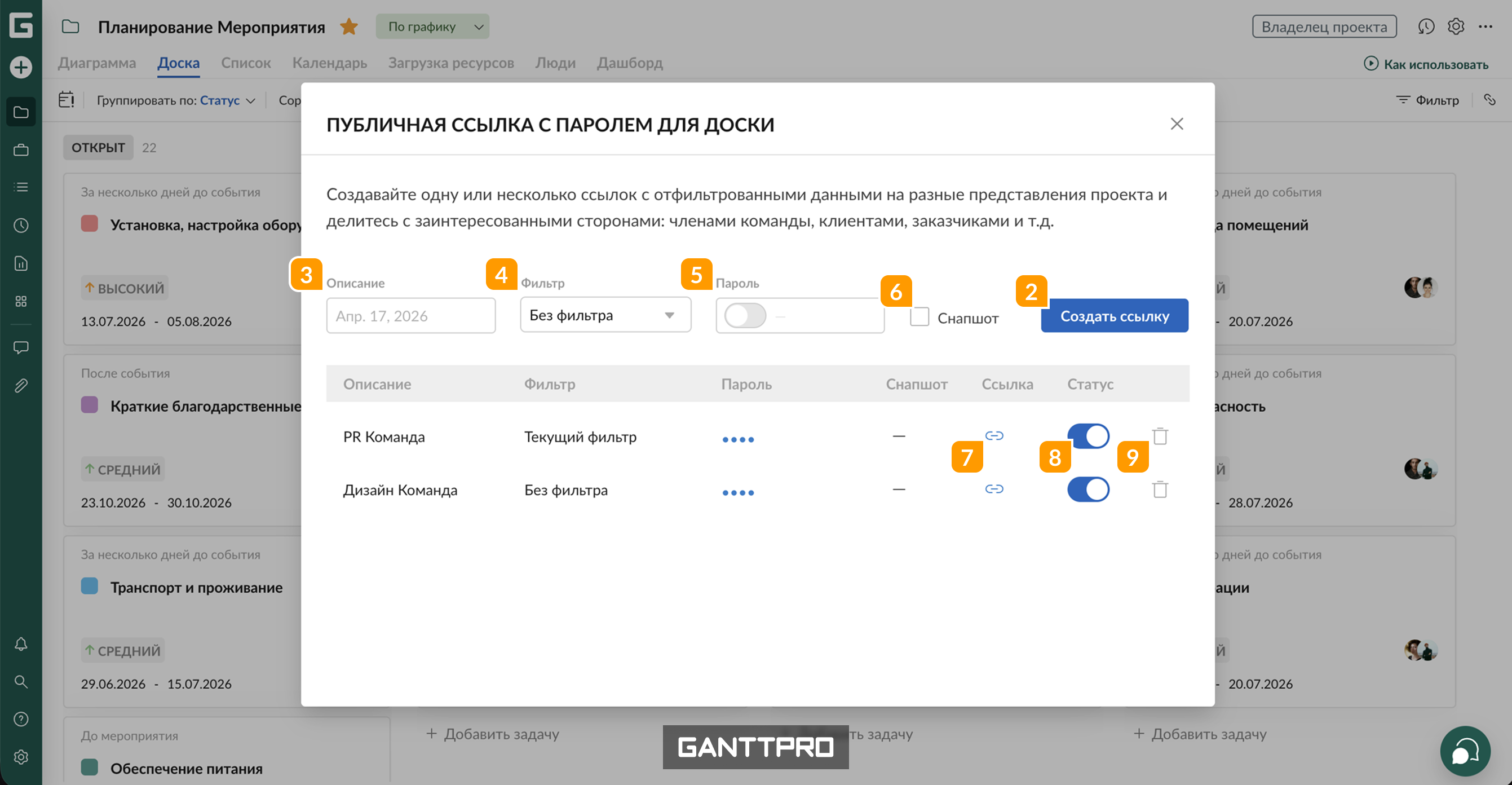Click the green plus create button in sidebar
Image resolution: width=1512 pixels, height=785 pixels.
(x=21, y=67)
